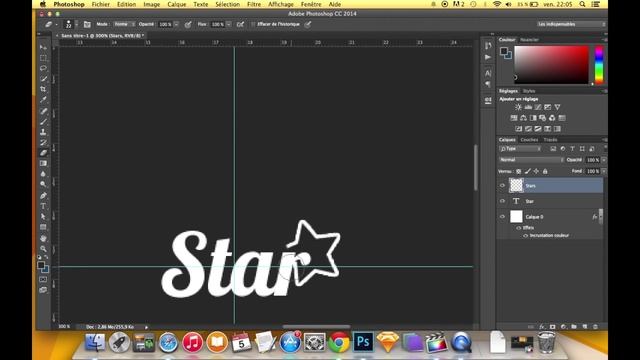Enable Effacer de l'historique checkbox
The image size is (640, 360).
253,24
